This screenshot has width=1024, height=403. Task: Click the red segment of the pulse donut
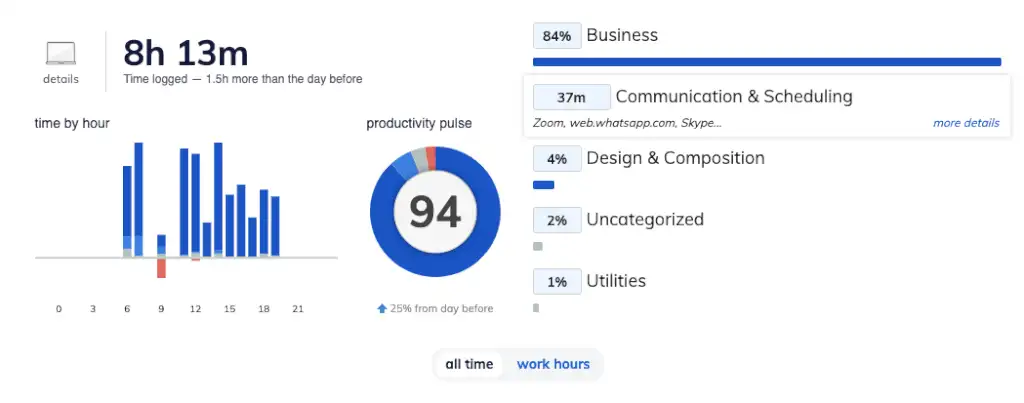431,157
